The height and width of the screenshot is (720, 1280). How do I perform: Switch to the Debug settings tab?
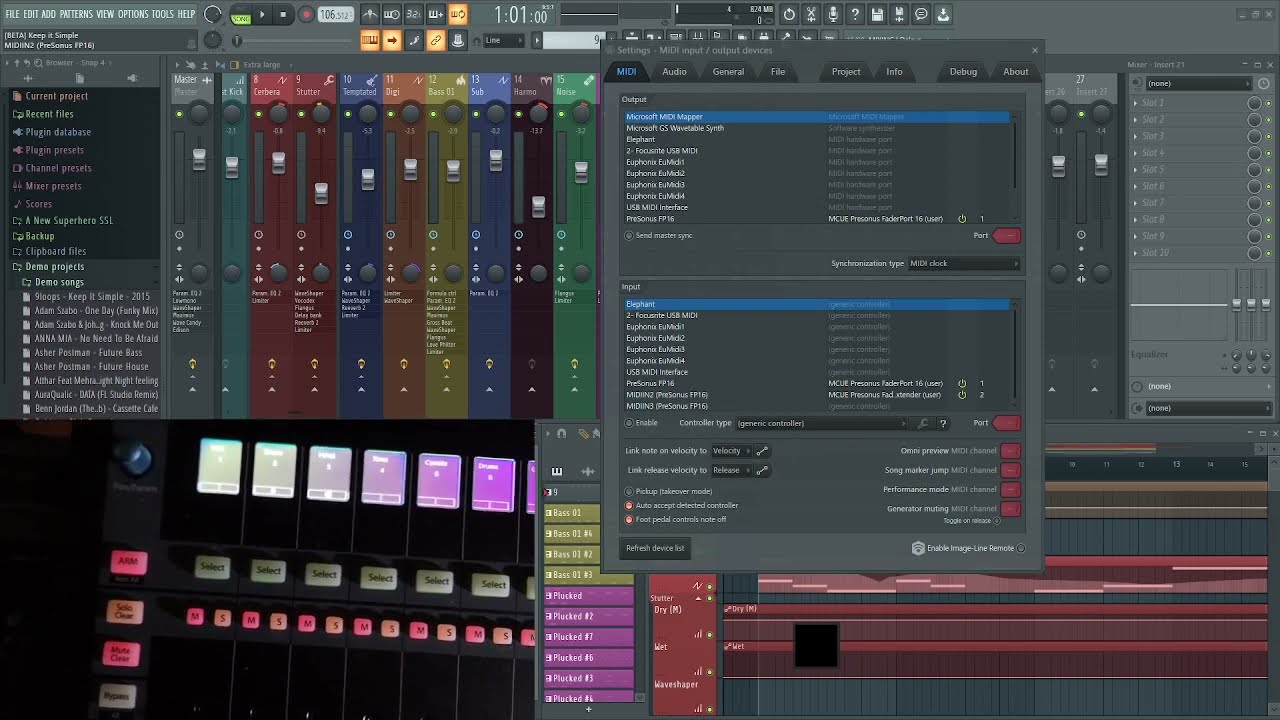point(963,72)
